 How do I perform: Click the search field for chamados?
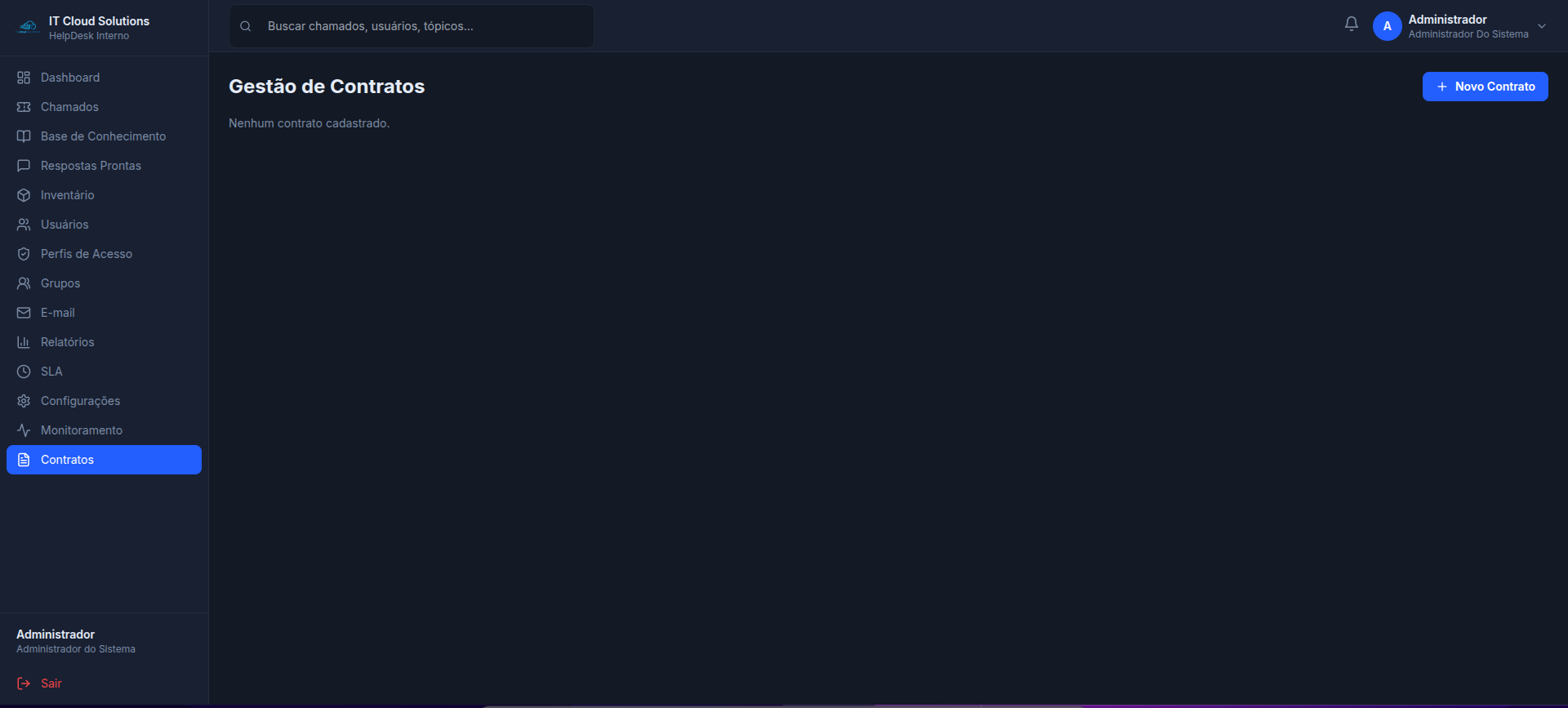412,26
